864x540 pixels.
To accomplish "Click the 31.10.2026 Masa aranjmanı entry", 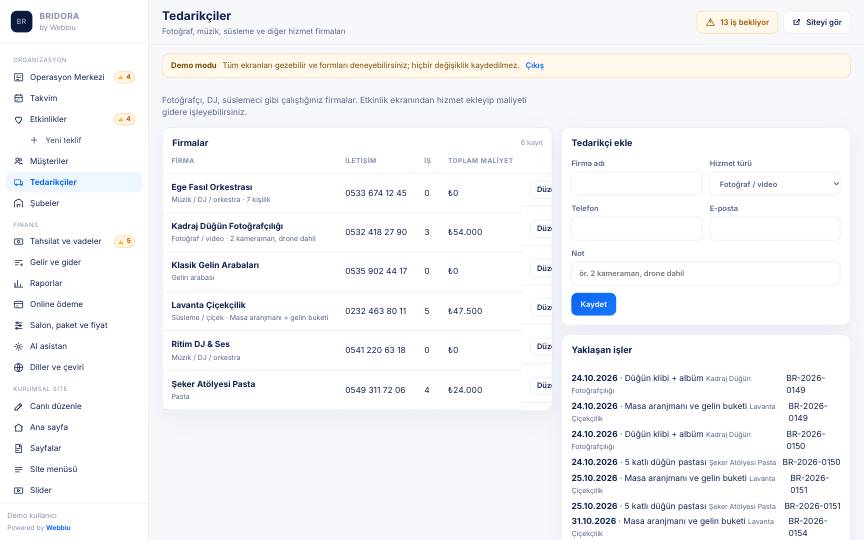I will pyautogui.click(x=706, y=527).
